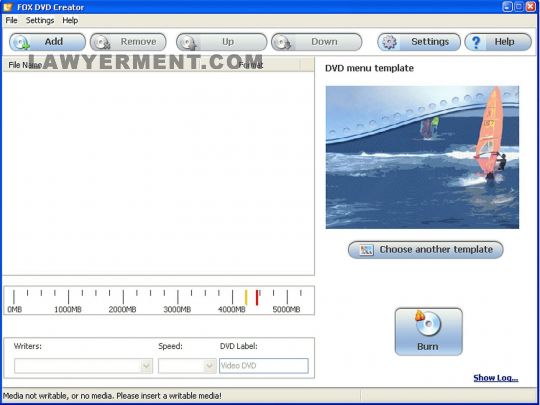
Task: Click Choose another template button
Action: point(426,250)
